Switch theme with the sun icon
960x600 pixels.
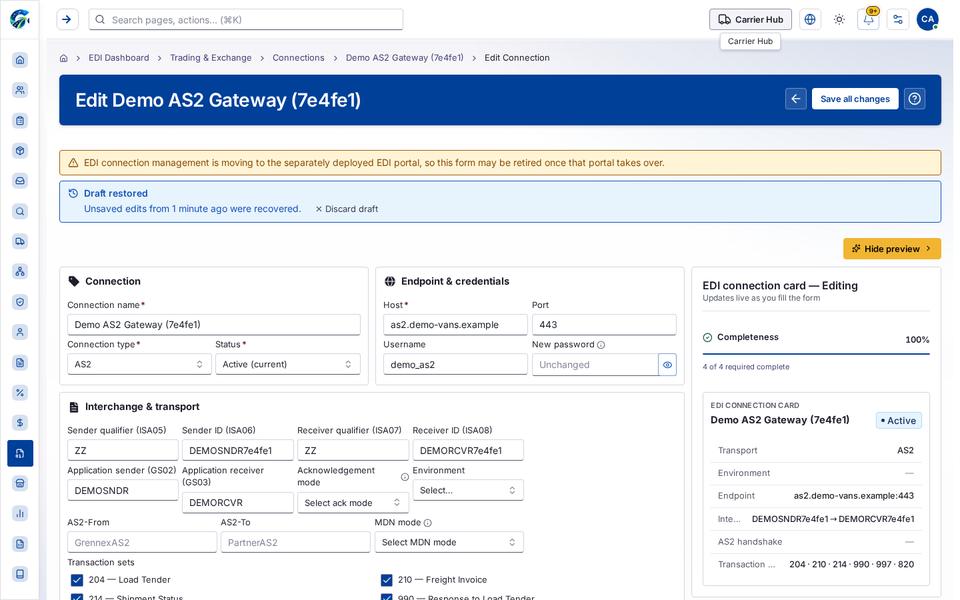(x=839, y=20)
